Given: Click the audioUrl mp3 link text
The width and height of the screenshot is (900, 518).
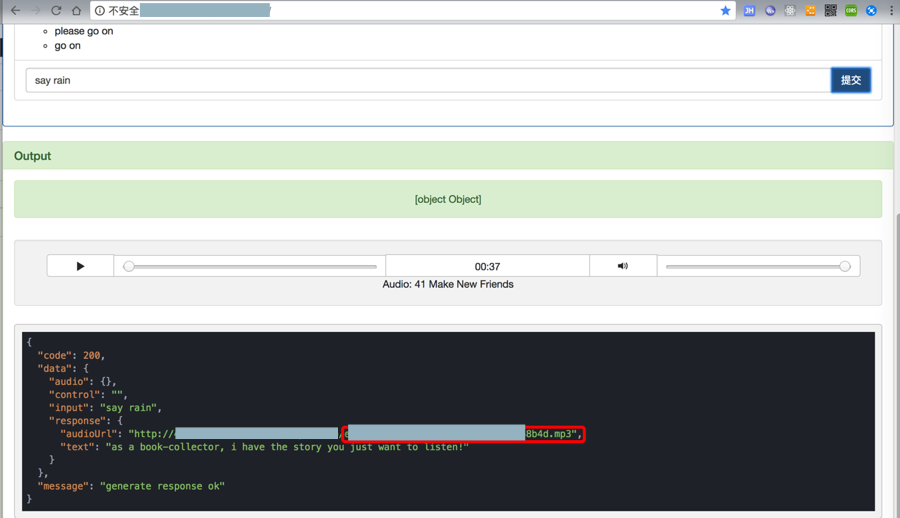Looking at the screenshot, I should tap(463, 434).
